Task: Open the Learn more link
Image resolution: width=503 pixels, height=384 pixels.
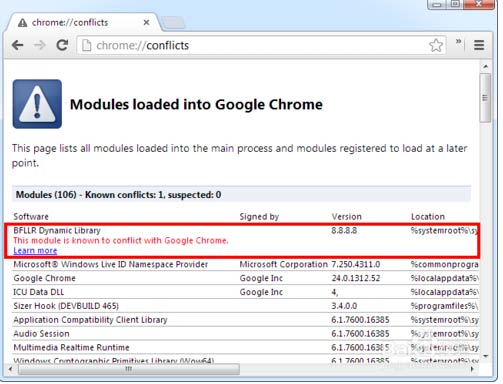Action: (35, 251)
